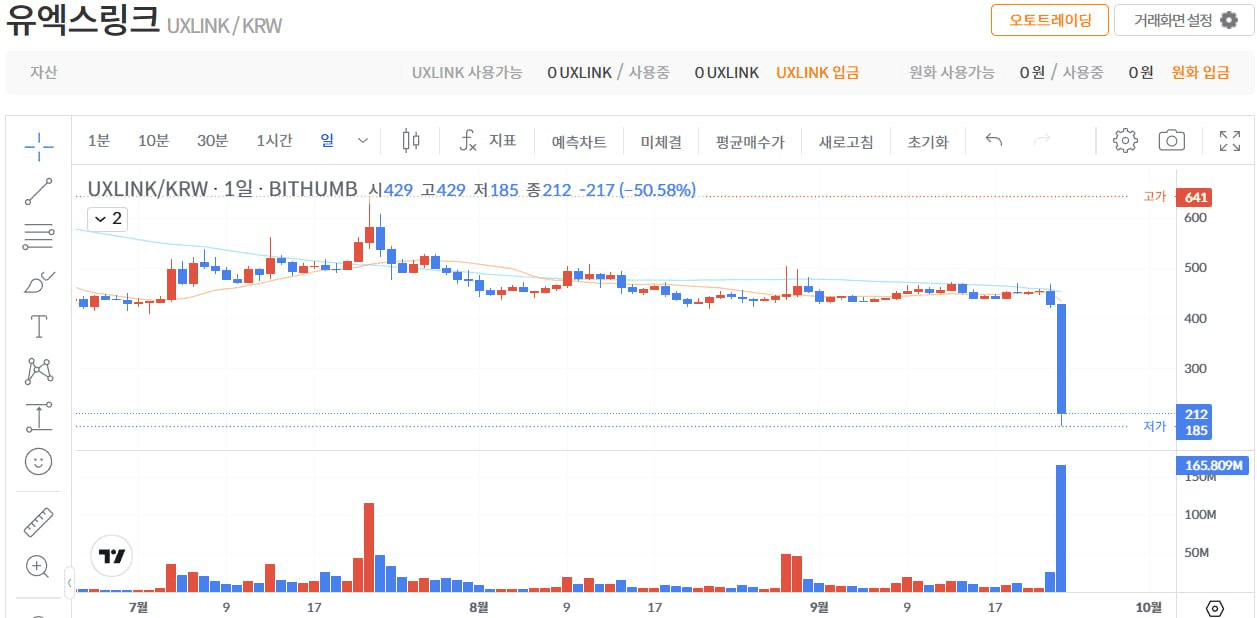The height and width of the screenshot is (618, 1257).
Task: Open chart settings gear
Action: coord(1126,141)
